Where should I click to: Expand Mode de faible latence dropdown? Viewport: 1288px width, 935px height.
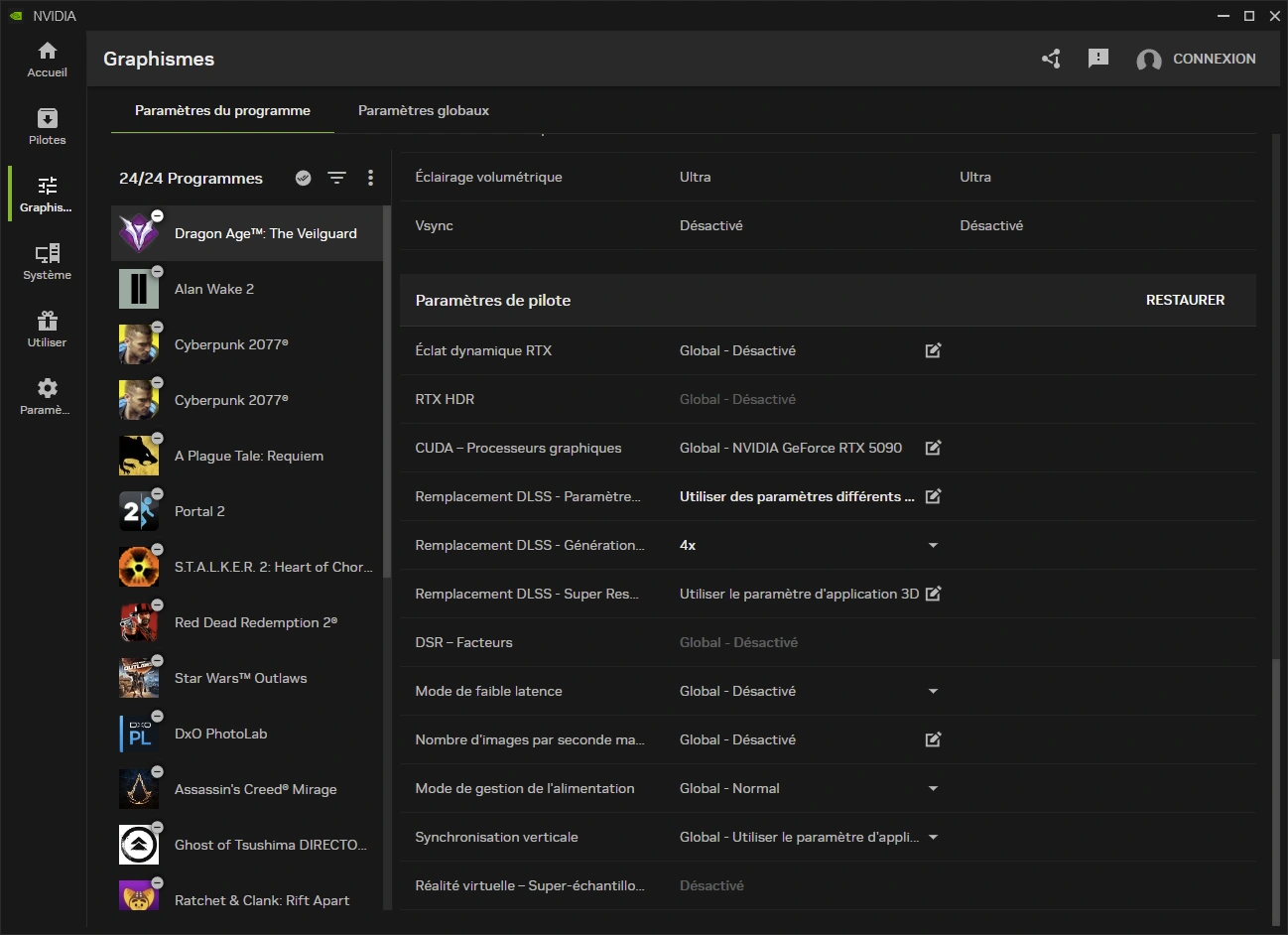pyautogui.click(x=933, y=691)
